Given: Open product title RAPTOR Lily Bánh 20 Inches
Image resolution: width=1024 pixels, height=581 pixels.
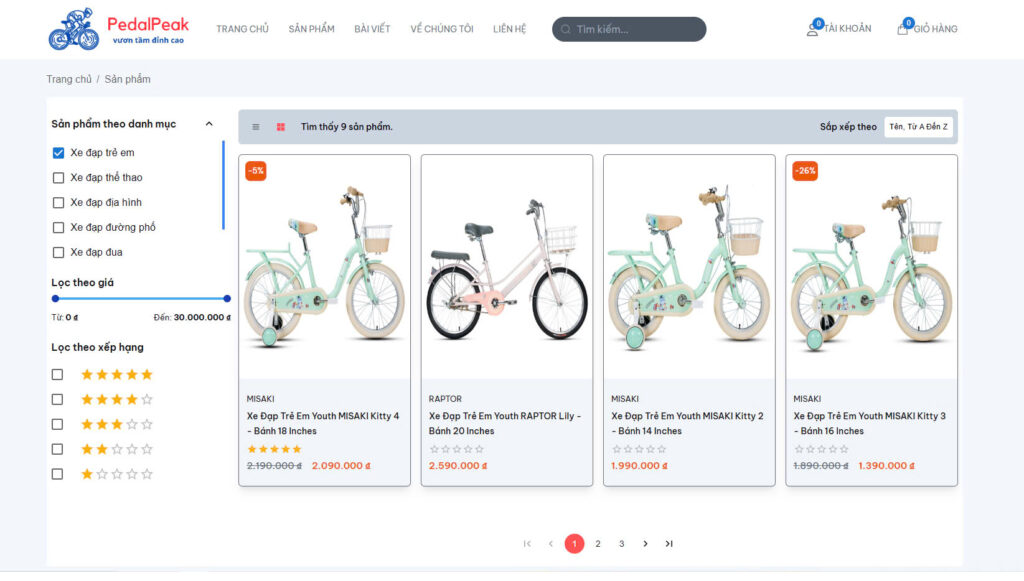Looking at the screenshot, I should (x=505, y=424).
